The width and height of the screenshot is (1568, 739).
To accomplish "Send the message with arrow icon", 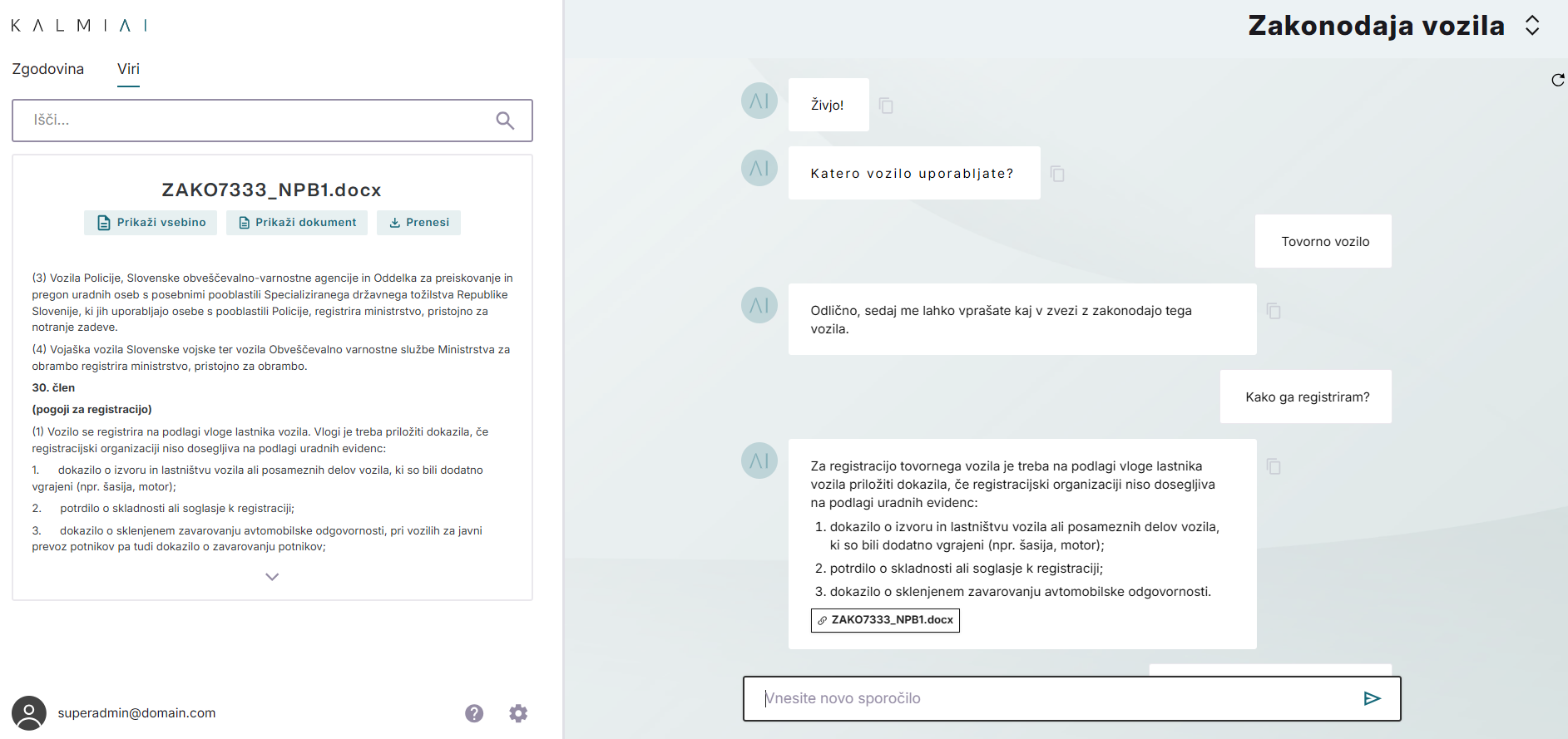I will (1372, 698).
